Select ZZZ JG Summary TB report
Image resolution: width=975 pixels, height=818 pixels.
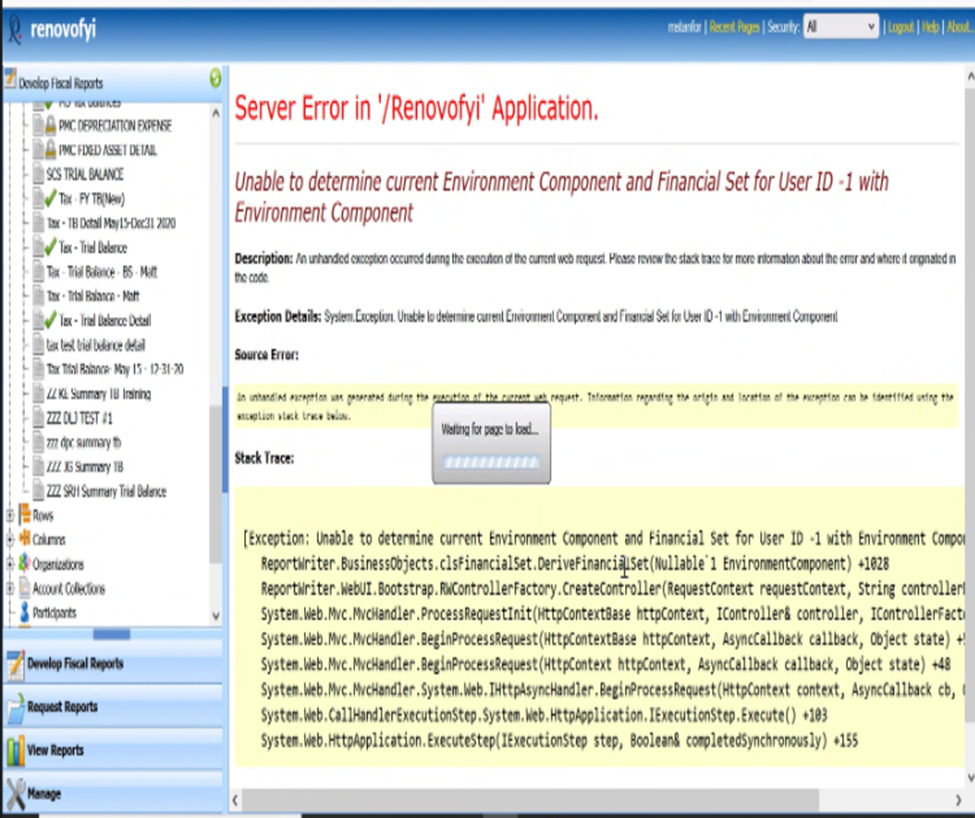(x=85, y=467)
